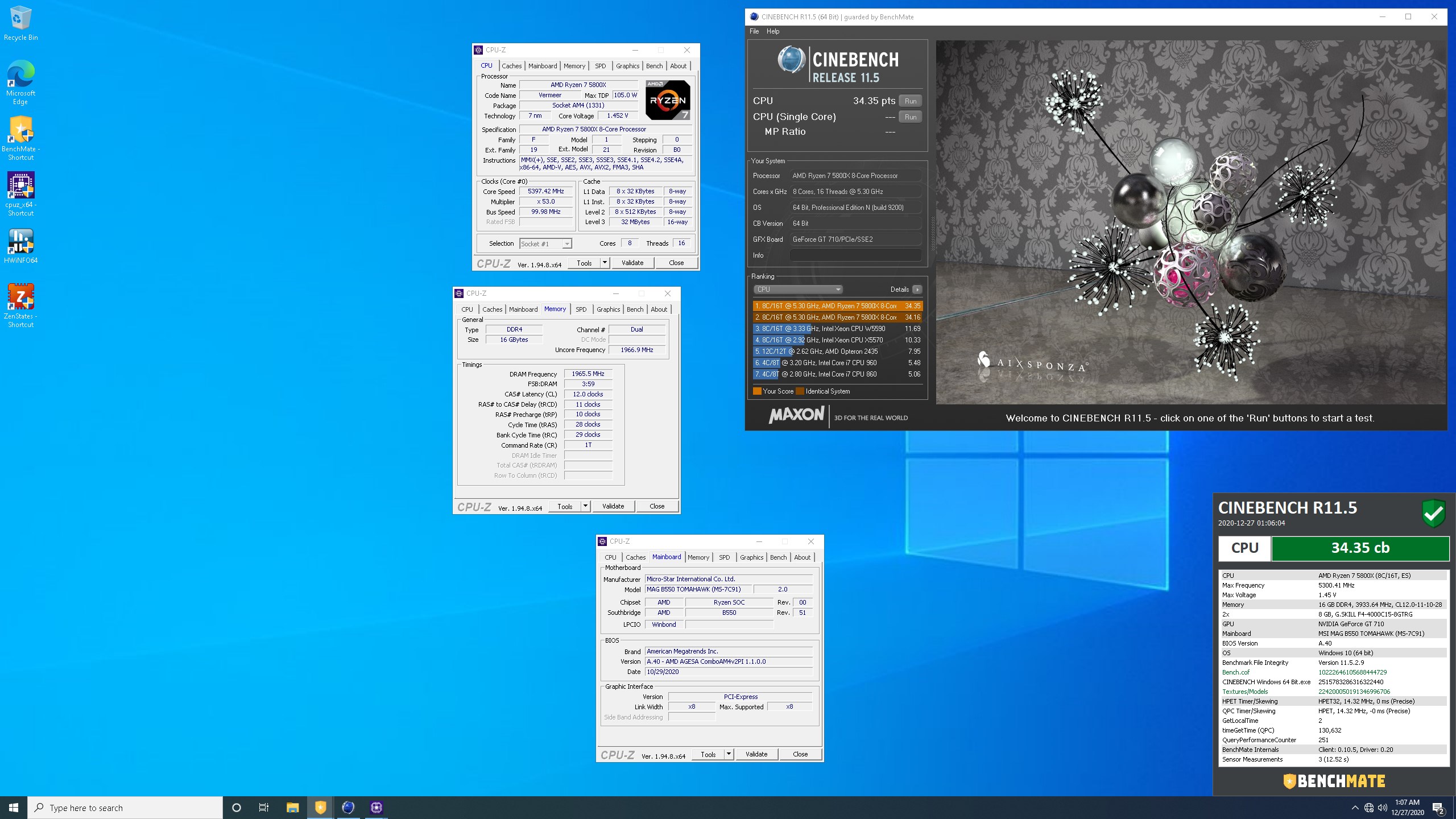
Task: Expand Tools arrow in CPU-Z Mainboard window
Action: click(729, 754)
